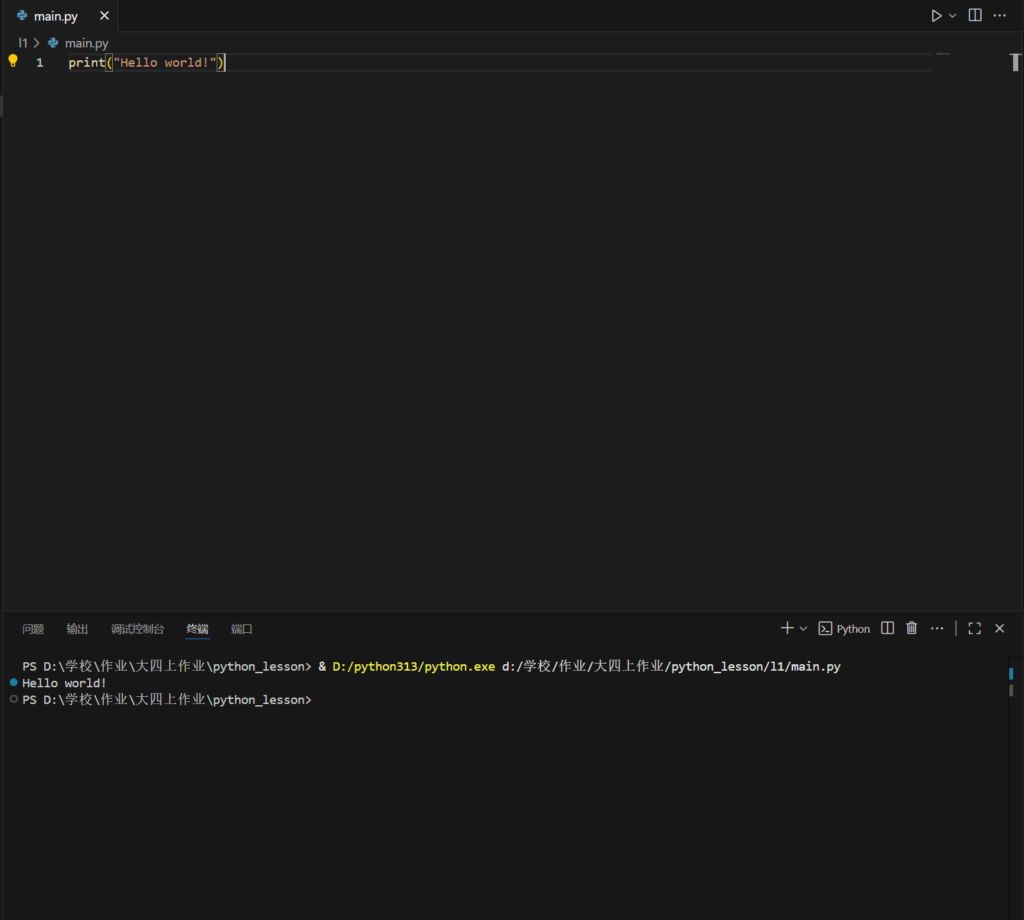Click the terminal scrollbar marker

(x=1011, y=674)
